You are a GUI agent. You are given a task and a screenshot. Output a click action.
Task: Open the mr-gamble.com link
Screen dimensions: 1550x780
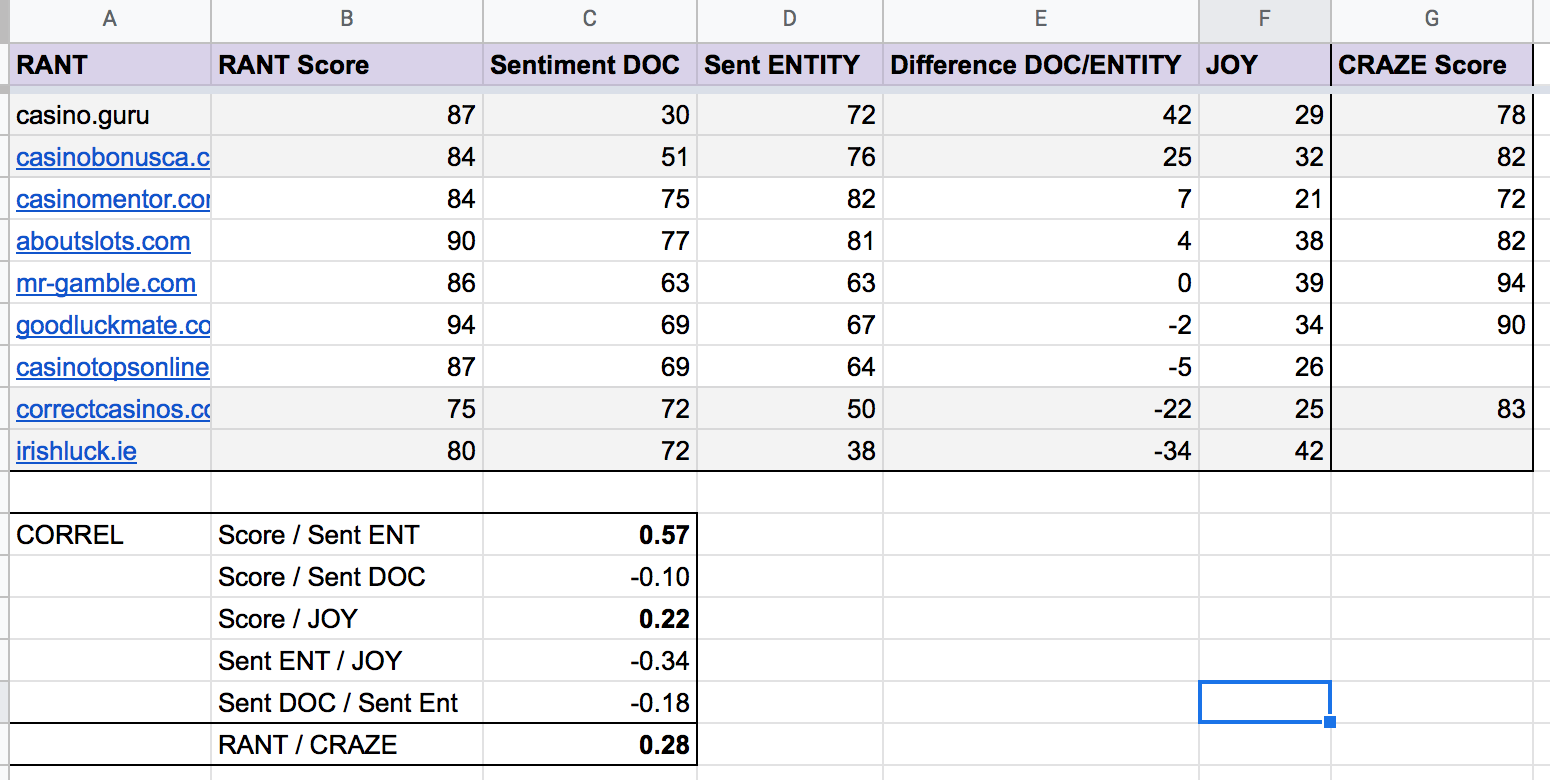pos(106,283)
